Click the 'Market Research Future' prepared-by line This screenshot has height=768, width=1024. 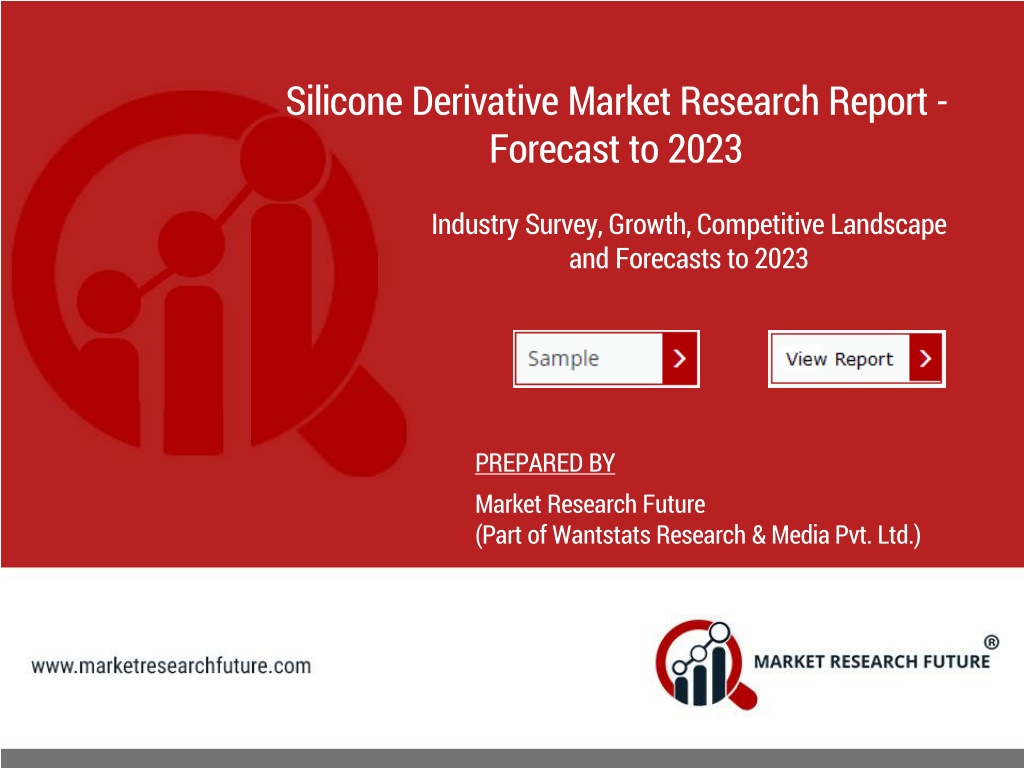(x=590, y=504)
